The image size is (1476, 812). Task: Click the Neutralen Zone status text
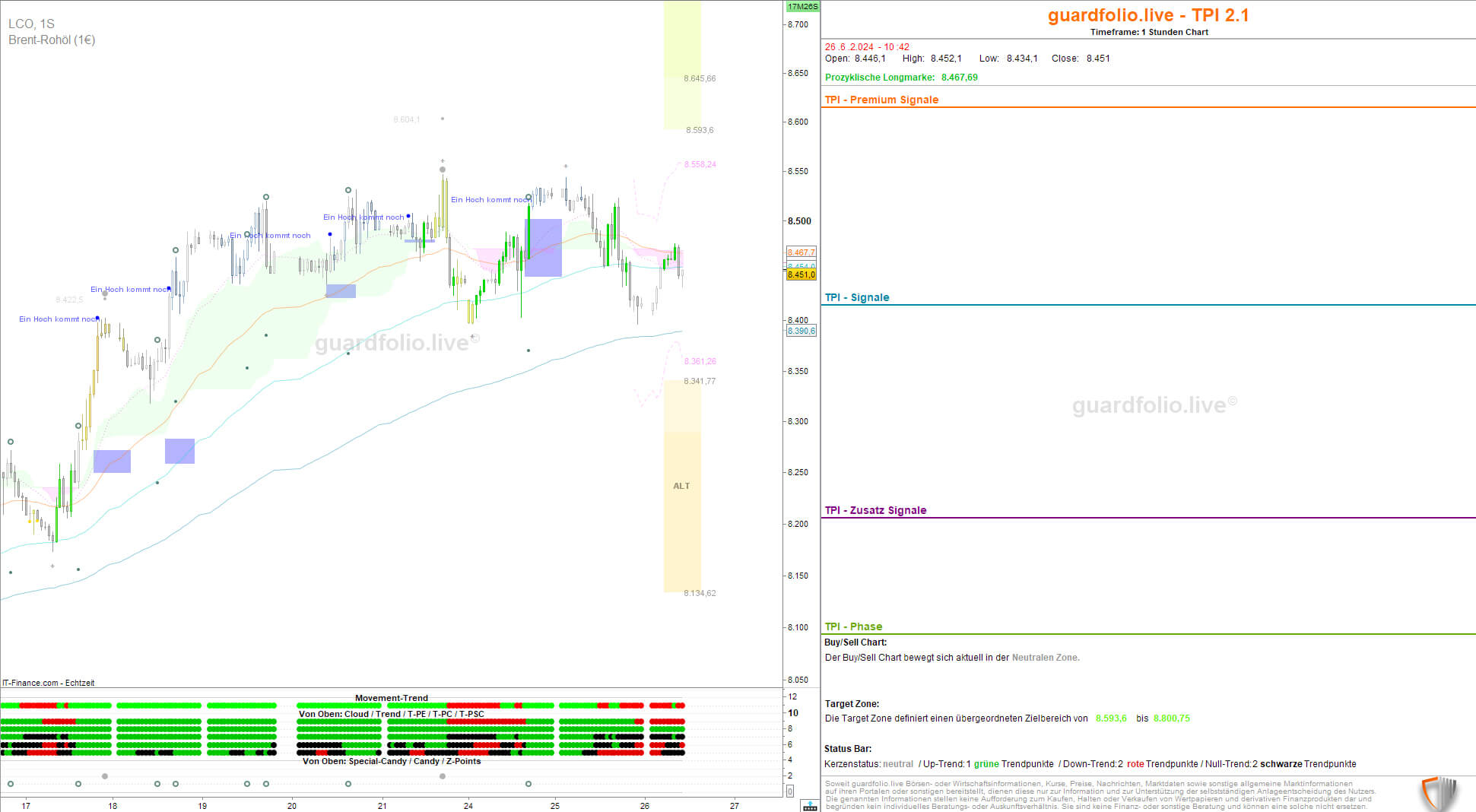point(1046,658)
